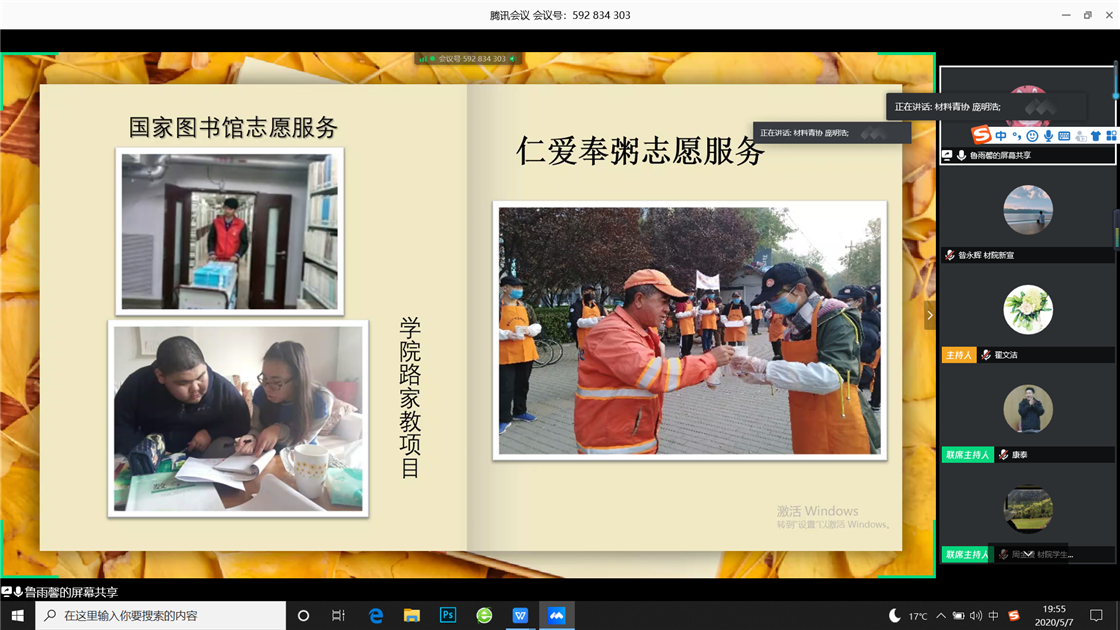Click slide heading 国家图书馆志愿服务

click(x=233, y=128)
